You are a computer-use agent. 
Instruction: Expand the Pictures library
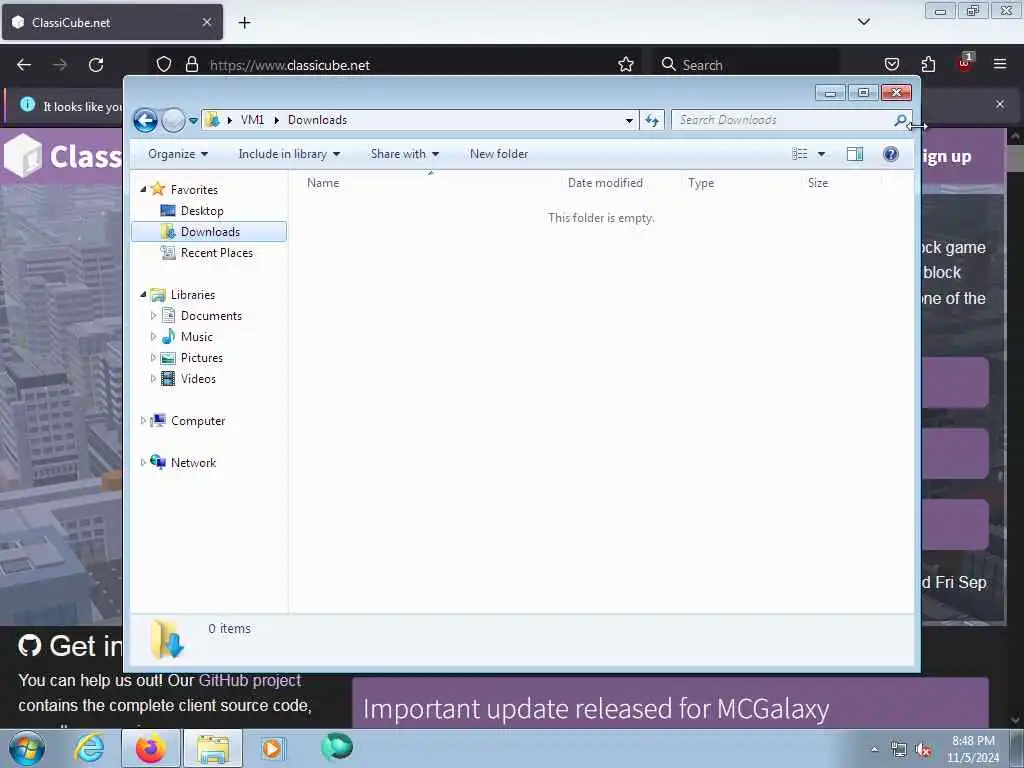tap(153, 357)
